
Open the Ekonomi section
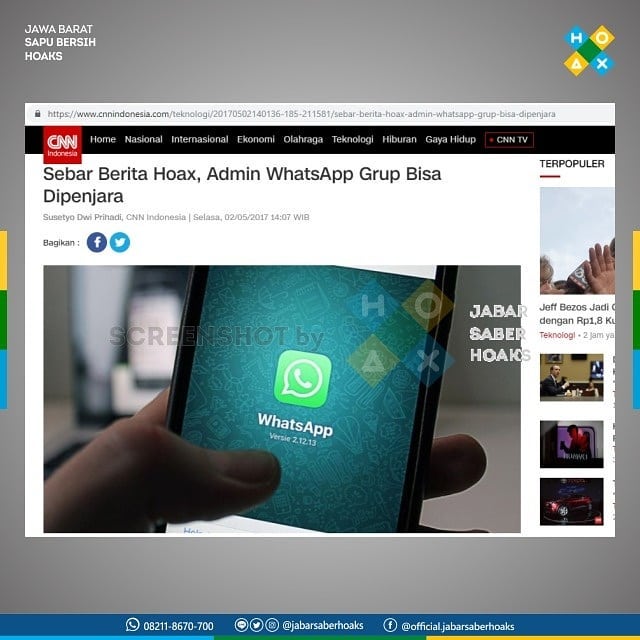(256, 140)
